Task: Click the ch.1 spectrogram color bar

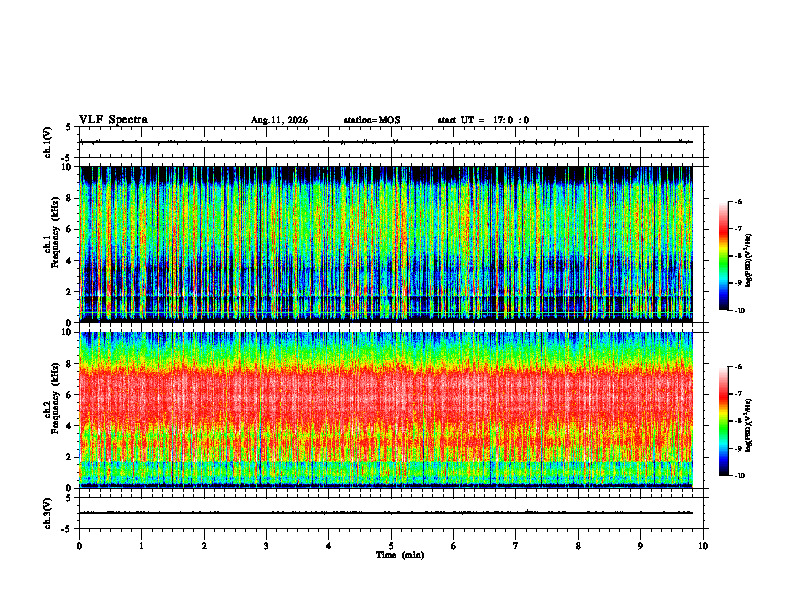Action: coord(723,256)
